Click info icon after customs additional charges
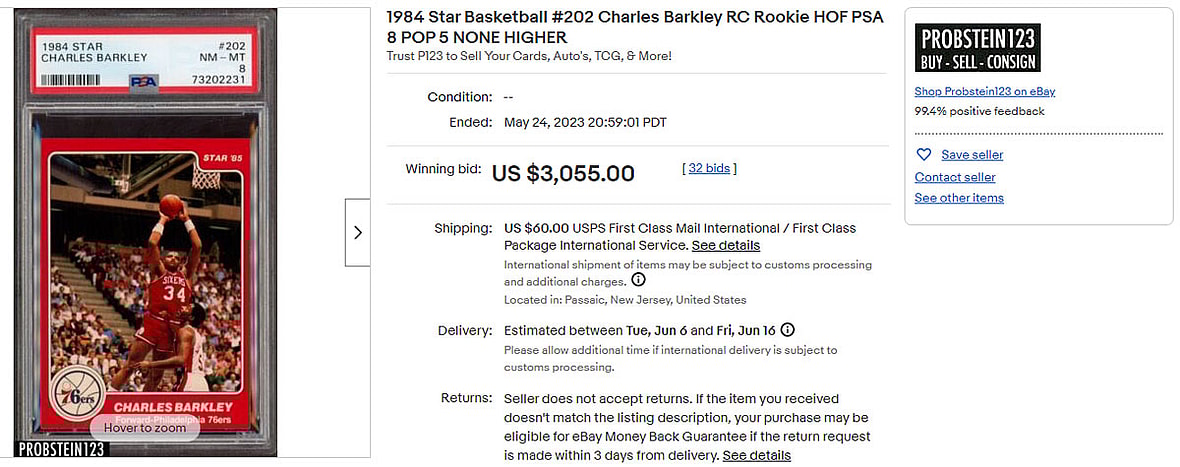1180x467 pixels. click(638, 280)
